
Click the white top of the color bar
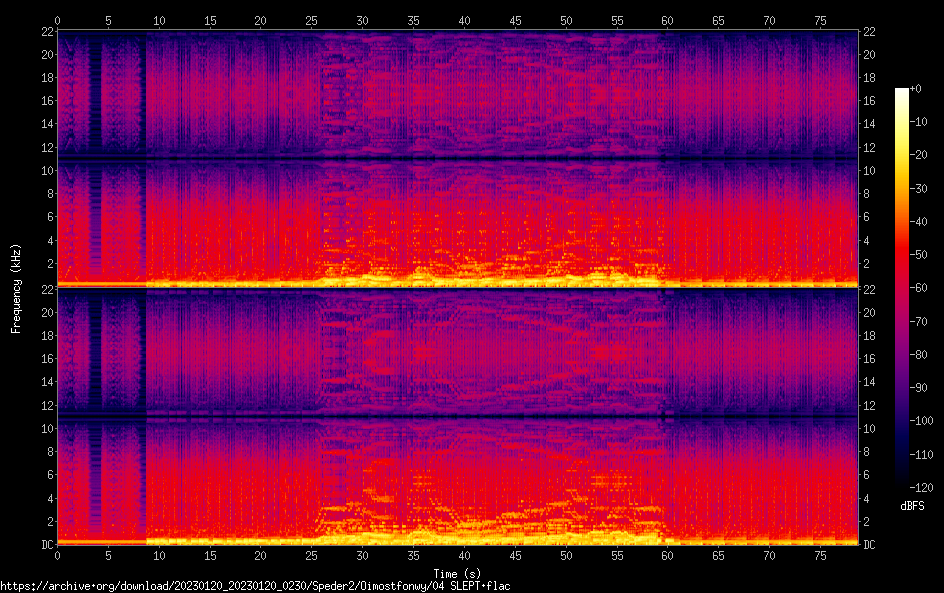pyautogui.click(x=902, y=92)
